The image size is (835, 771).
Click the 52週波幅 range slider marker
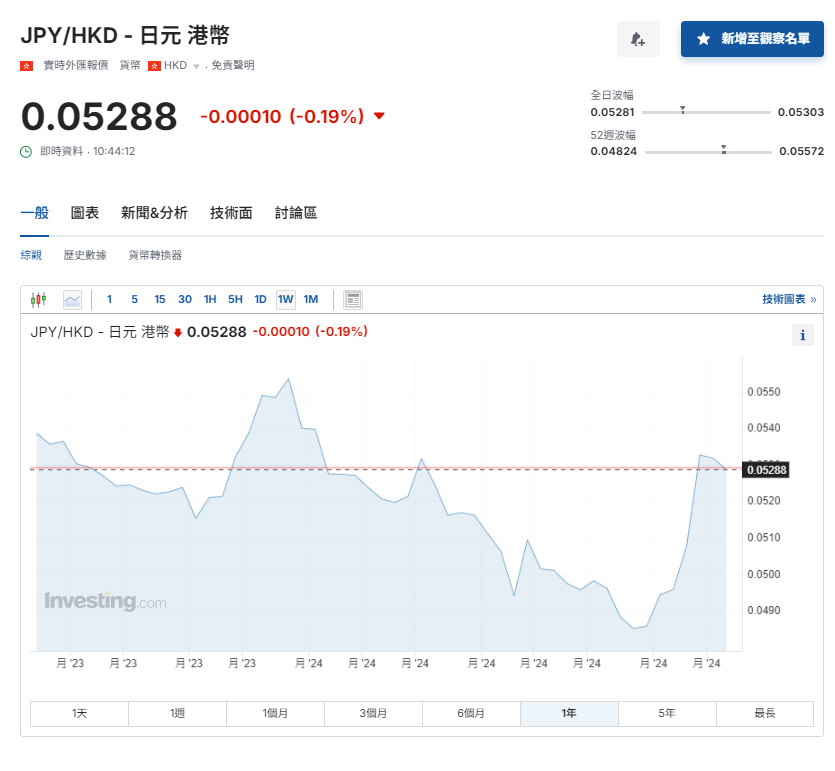coord(723,150)
